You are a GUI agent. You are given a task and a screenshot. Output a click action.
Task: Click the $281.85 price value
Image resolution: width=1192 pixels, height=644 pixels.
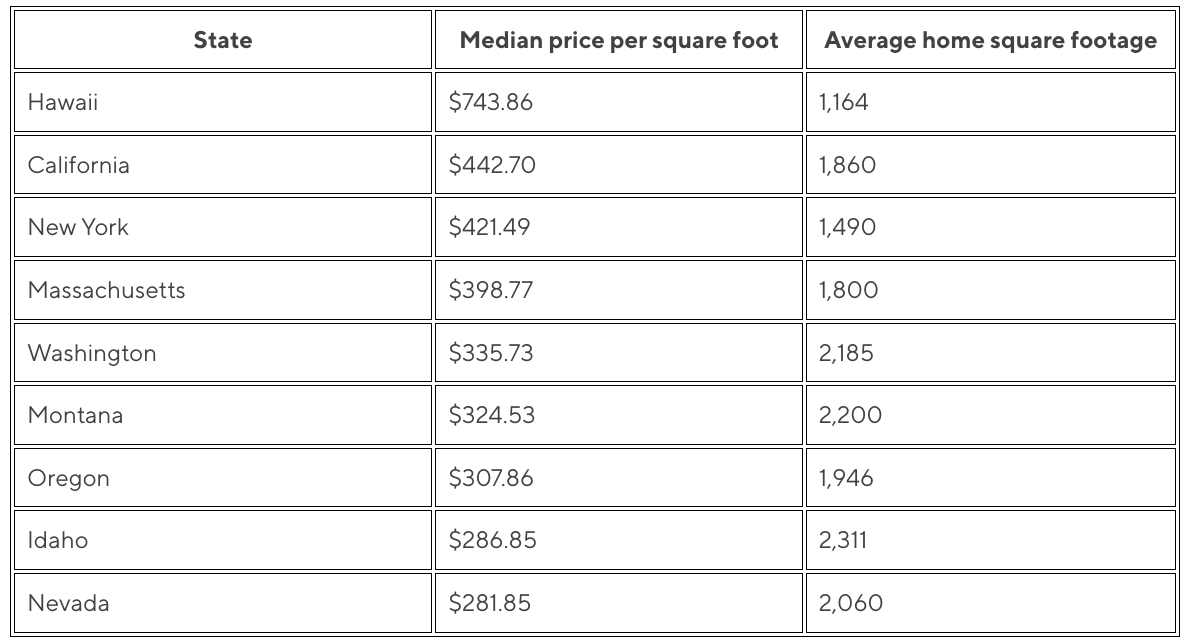click(x=490, y=603)
